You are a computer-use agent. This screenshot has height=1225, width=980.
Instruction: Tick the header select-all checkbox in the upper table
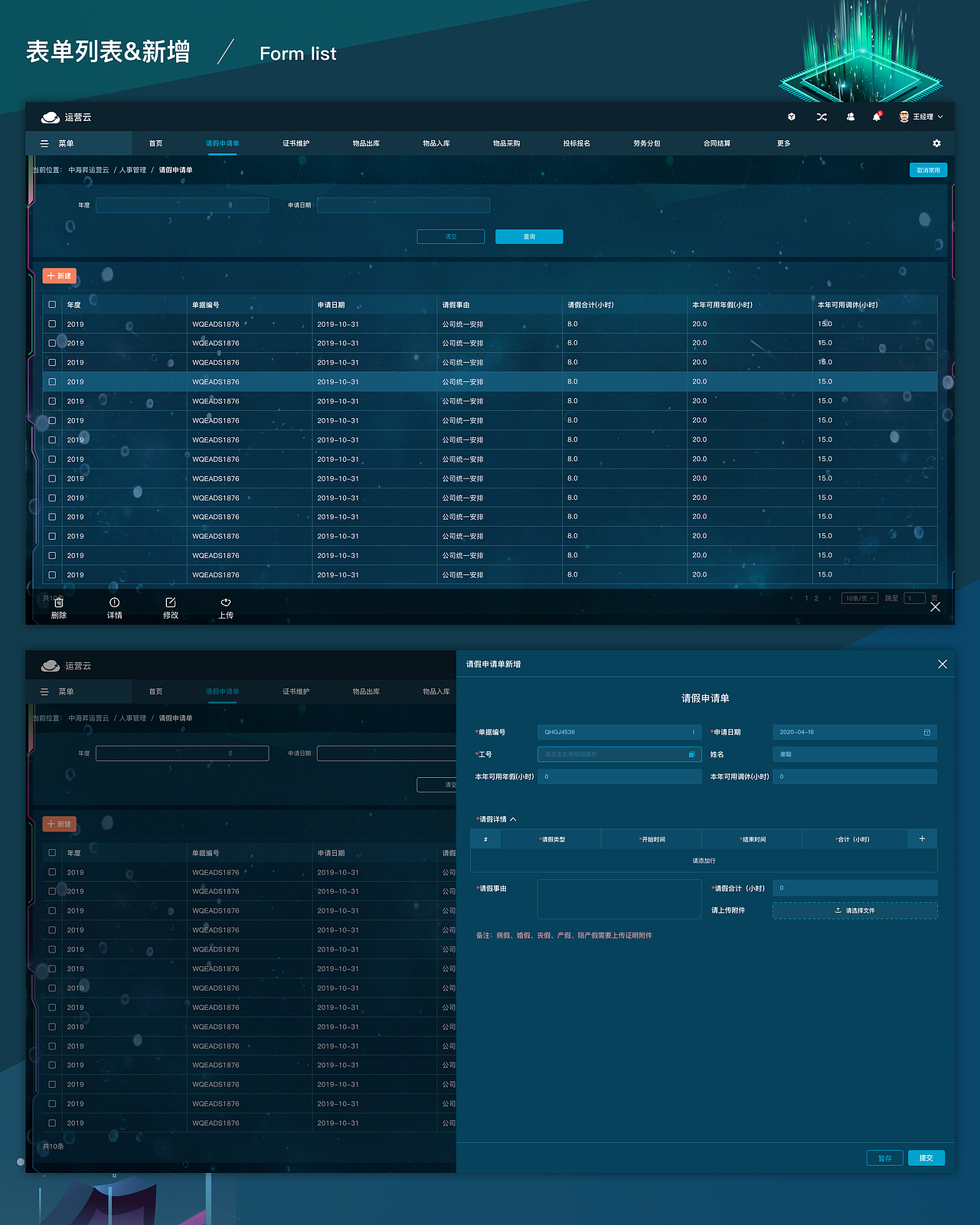(x=52, y=304)
